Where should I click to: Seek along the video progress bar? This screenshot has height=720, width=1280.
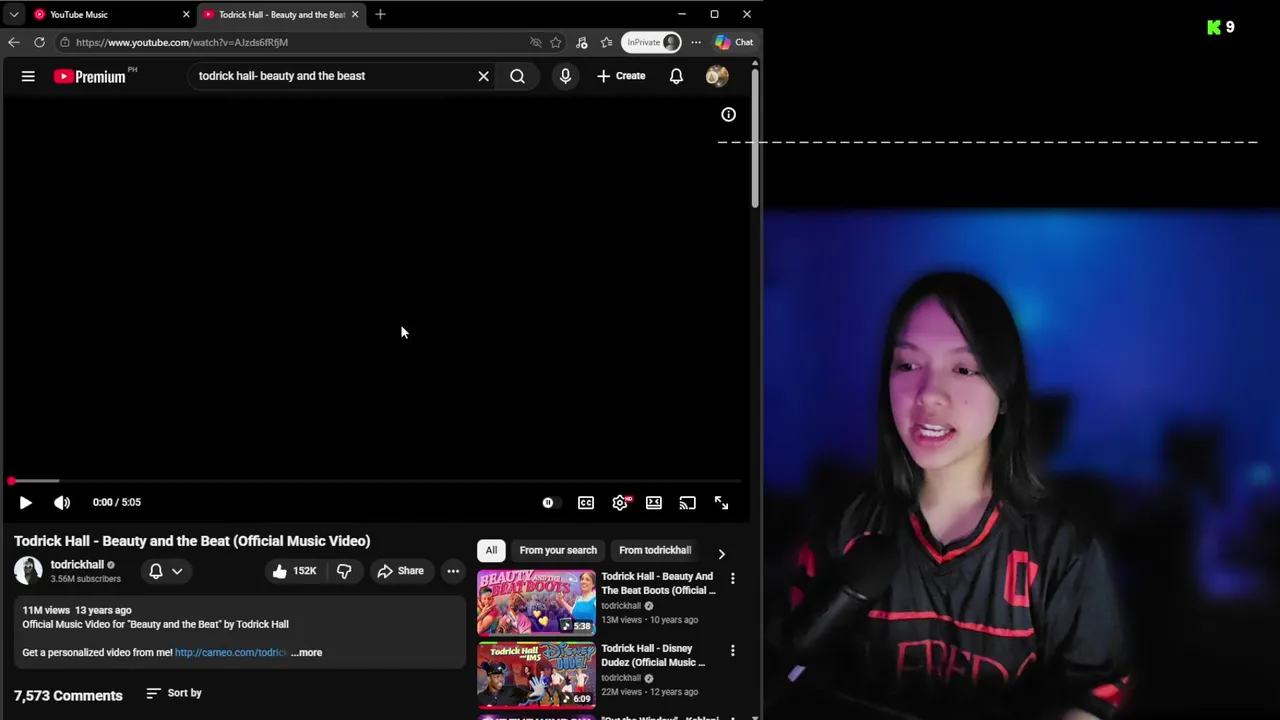coord(377,481)
